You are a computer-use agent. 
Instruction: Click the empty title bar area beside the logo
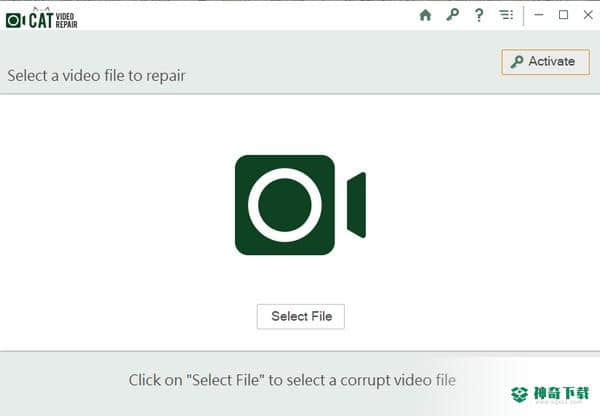point(245,15)
